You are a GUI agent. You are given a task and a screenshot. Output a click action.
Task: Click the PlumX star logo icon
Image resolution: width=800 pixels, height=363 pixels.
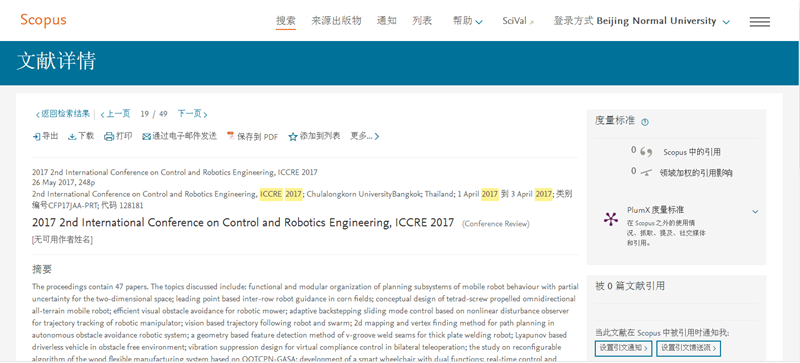point(611,219)
